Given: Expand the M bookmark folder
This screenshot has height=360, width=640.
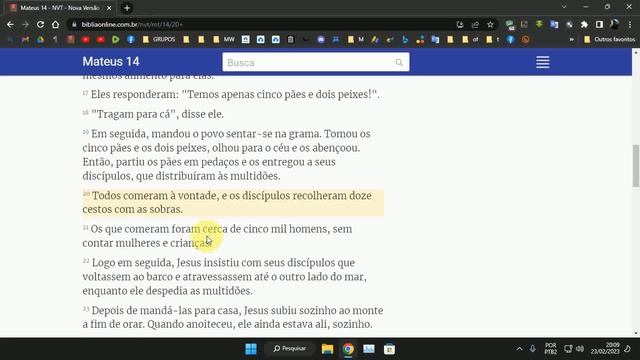Looking at the screenshot, I should (x=356, y=40).
